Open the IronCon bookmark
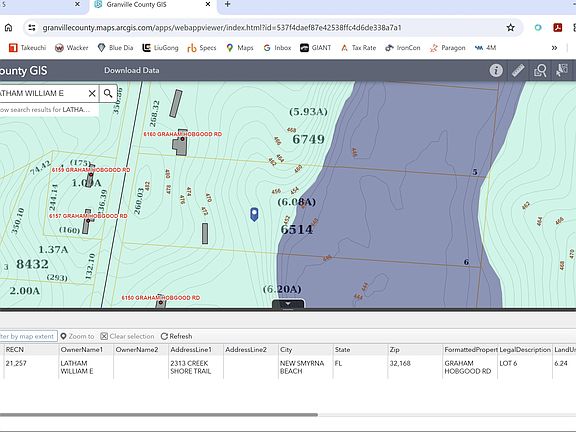The width and height of the screenshot is (576, 432). pyautogui.click(x=403, y=48)
